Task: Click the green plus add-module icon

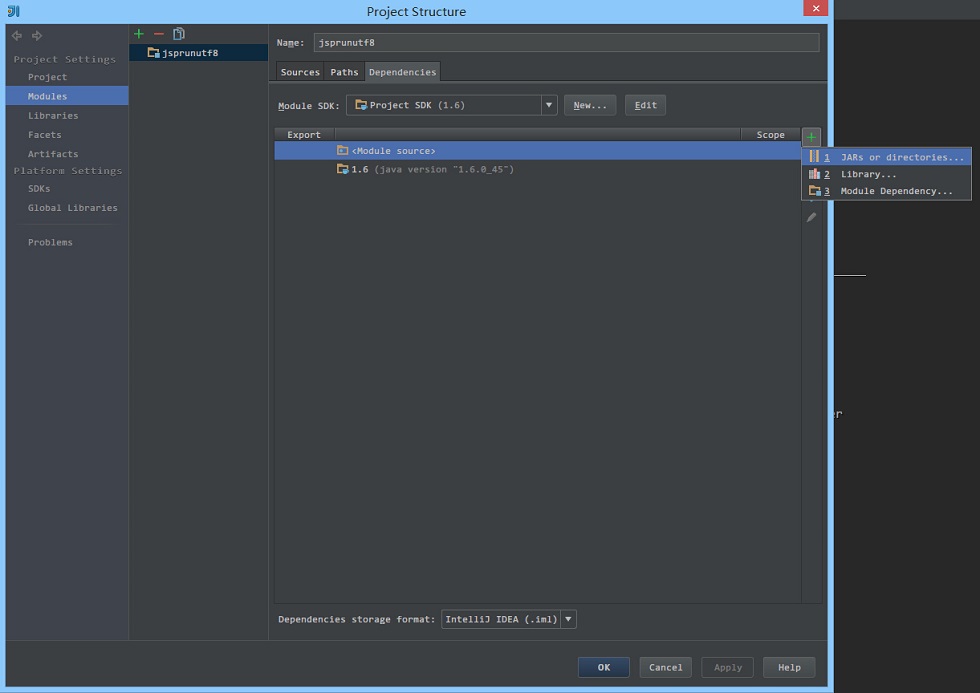Action: pos(139,34)
